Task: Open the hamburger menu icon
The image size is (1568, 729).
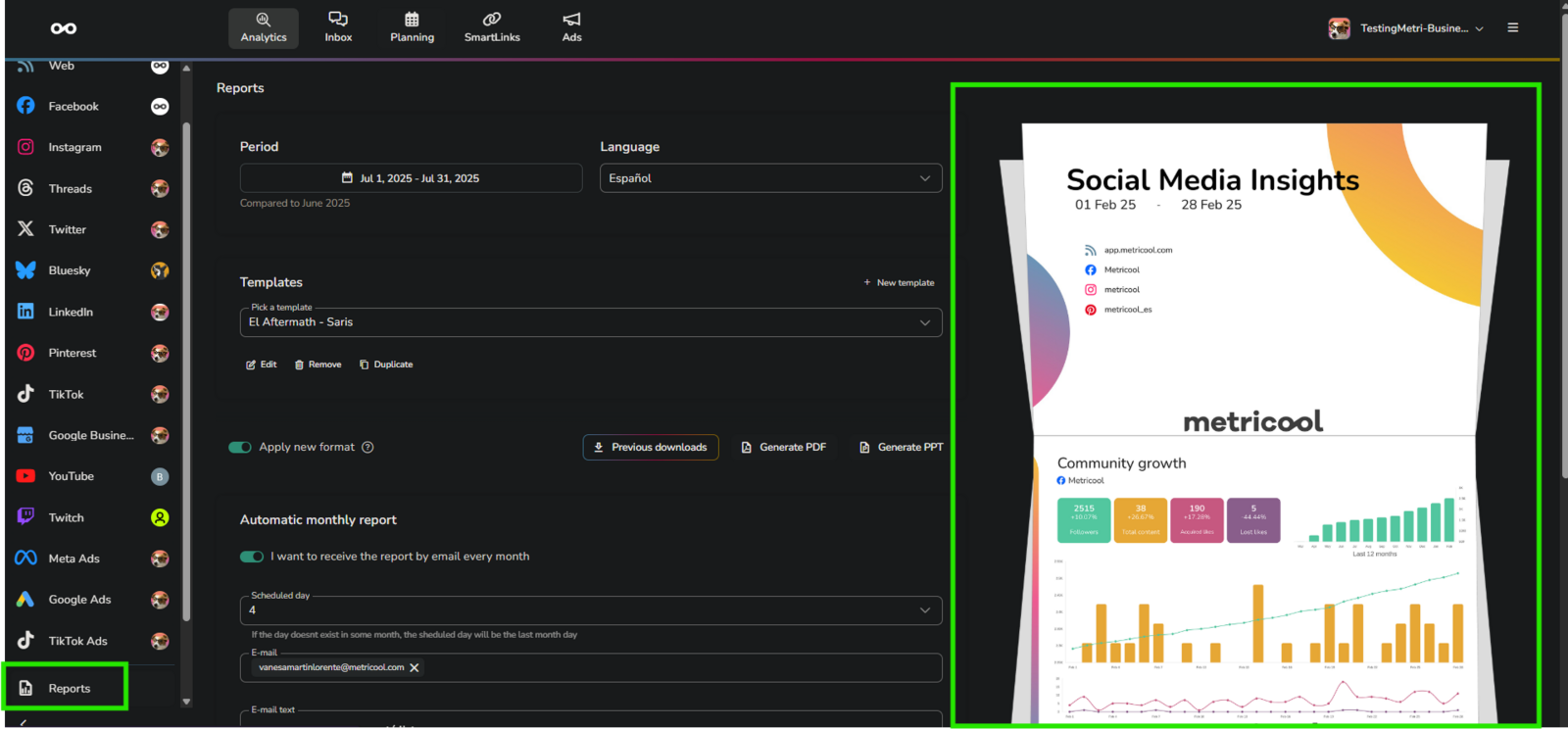Action: click(x=1513, y=27)
